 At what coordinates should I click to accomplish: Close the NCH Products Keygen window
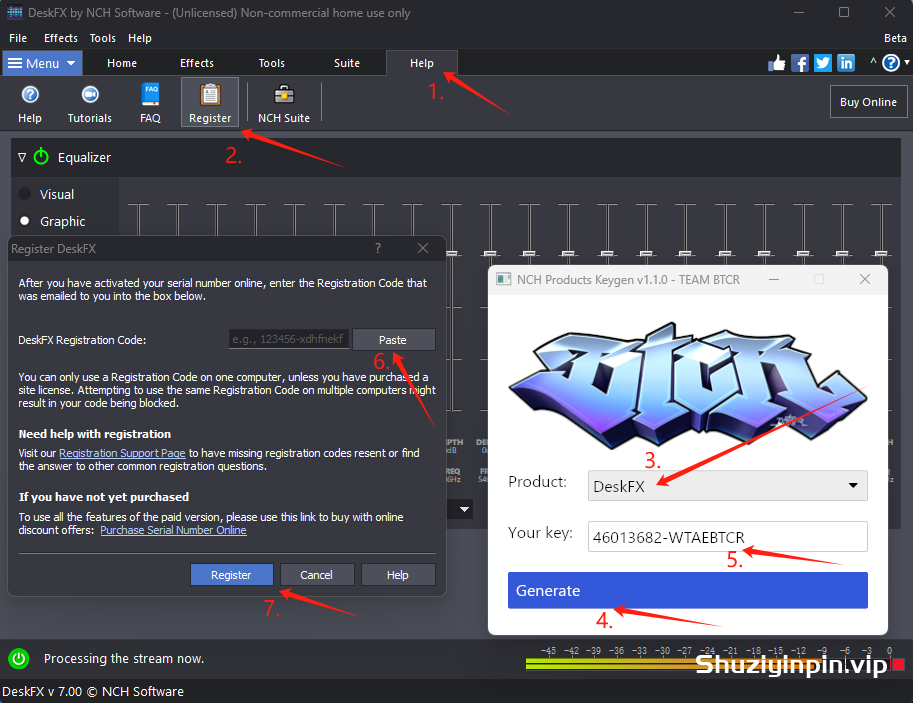865,280
